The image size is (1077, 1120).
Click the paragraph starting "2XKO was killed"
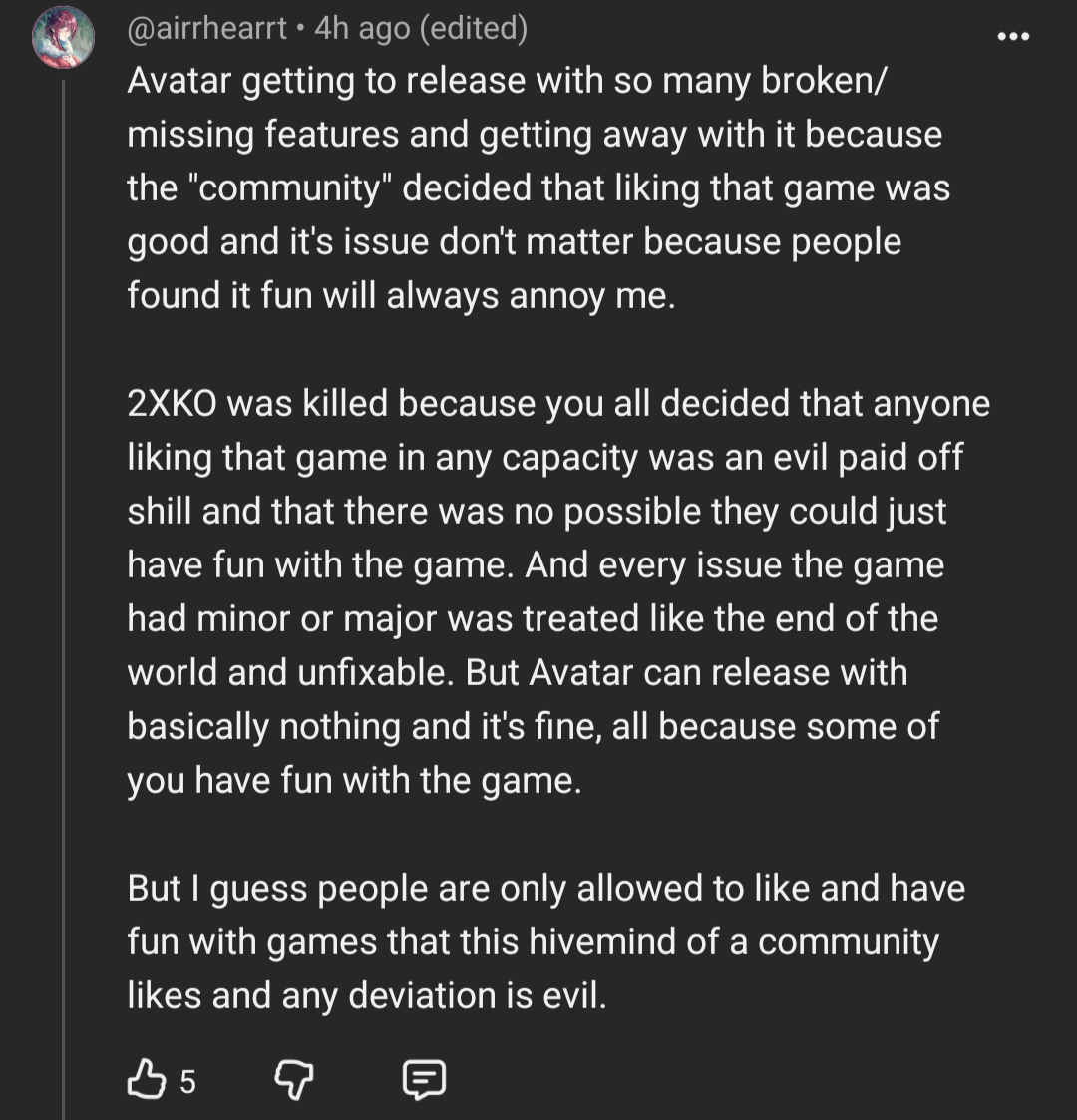tap(558, 592)
